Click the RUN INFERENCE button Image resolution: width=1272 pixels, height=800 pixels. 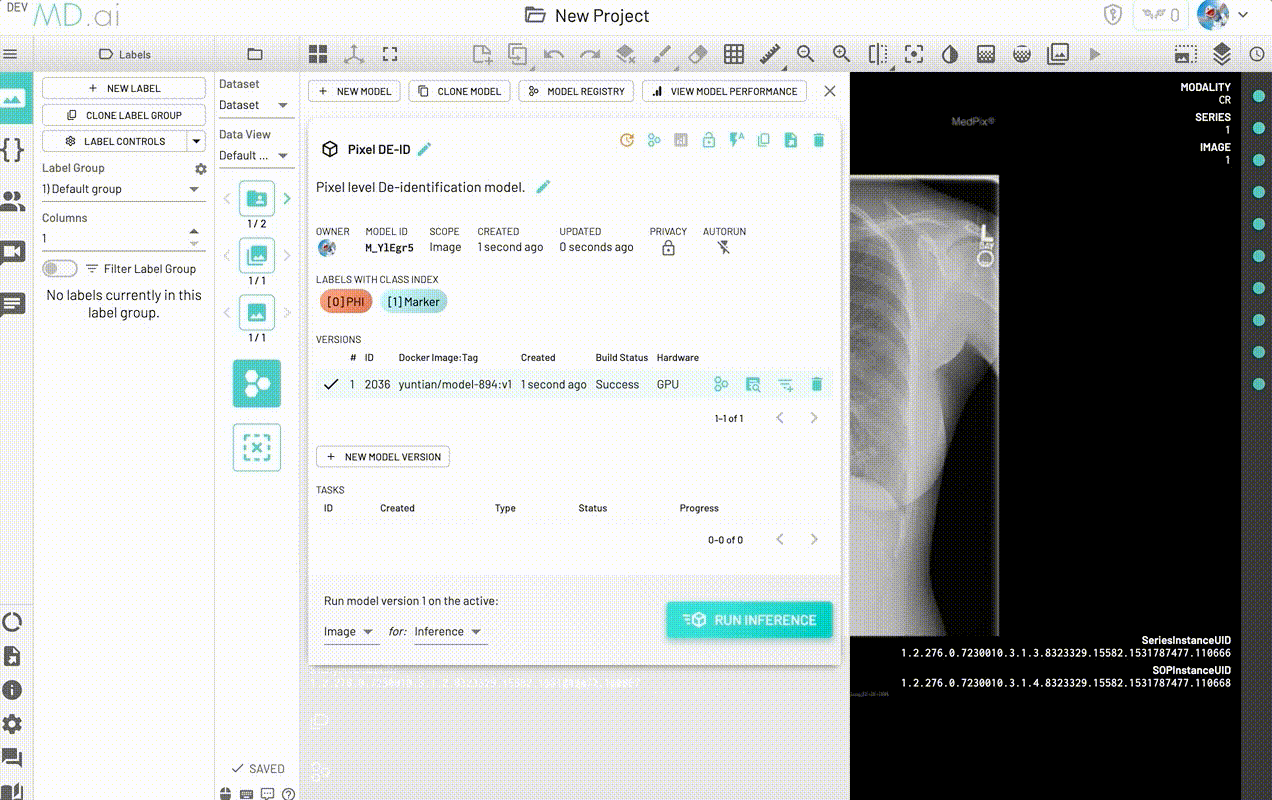point(749,620)
